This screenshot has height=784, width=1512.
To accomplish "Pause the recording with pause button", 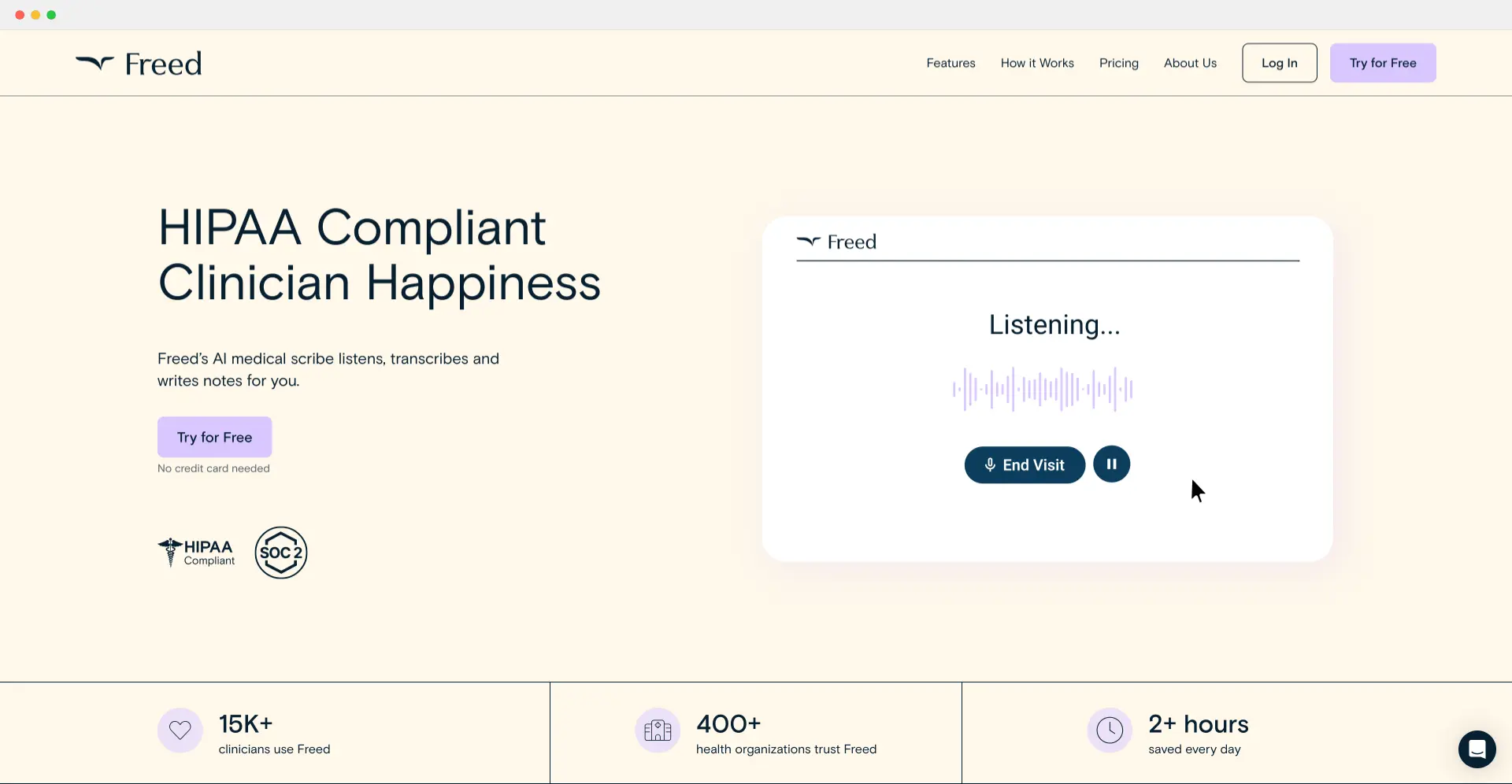I will coord(1112,464).
